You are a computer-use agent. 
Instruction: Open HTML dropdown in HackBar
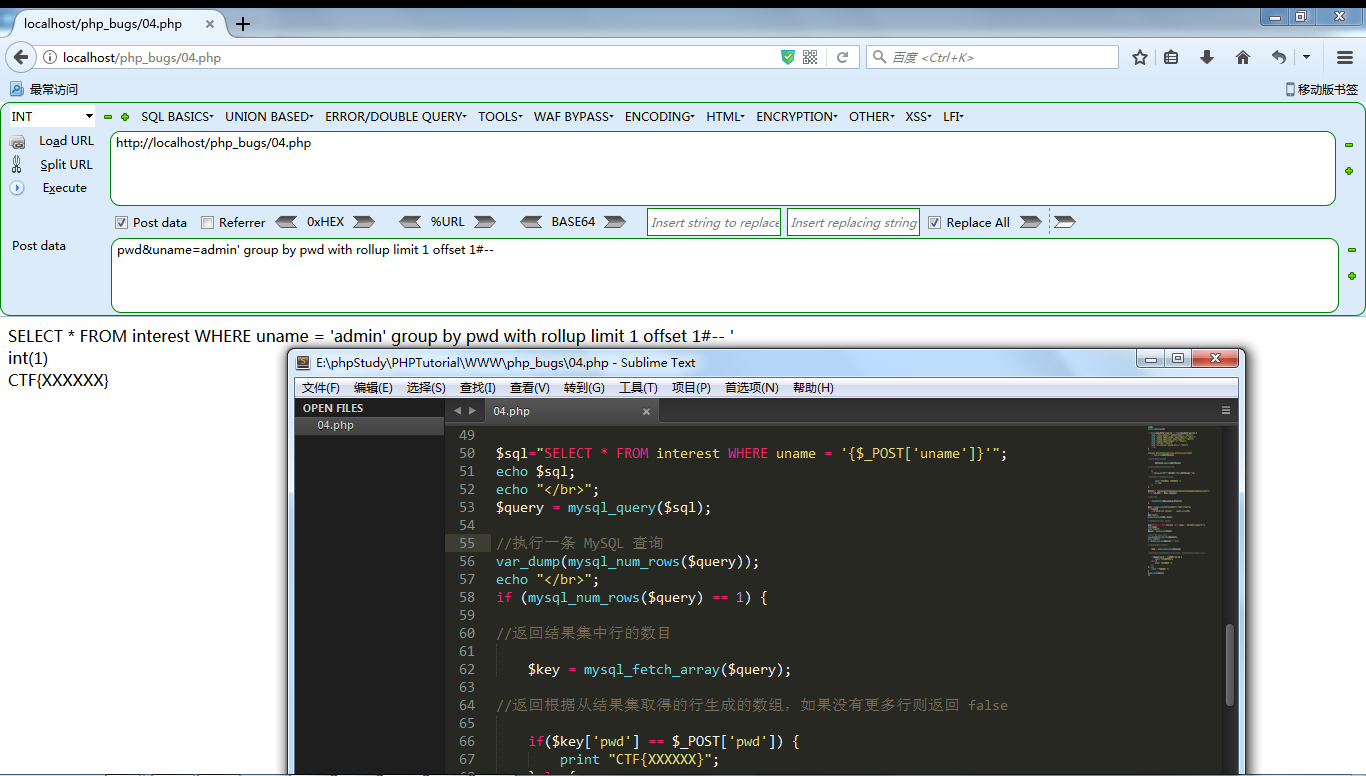pyautogui.click(x=725, y=117)
